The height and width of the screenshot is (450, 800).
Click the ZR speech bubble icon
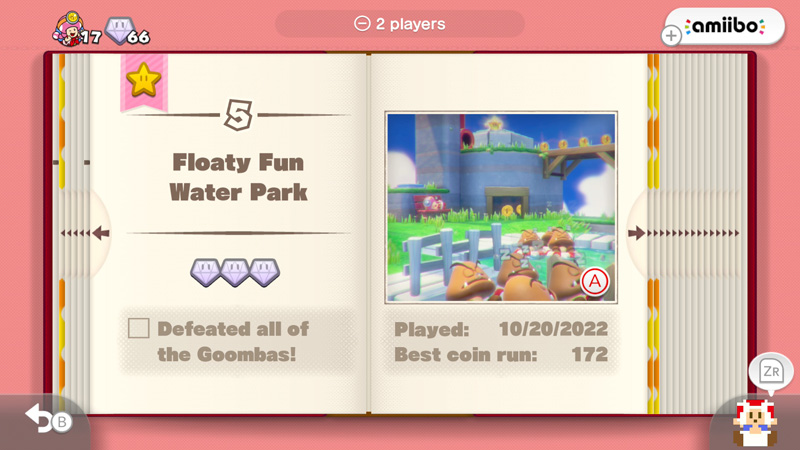[x=771, y=372]
